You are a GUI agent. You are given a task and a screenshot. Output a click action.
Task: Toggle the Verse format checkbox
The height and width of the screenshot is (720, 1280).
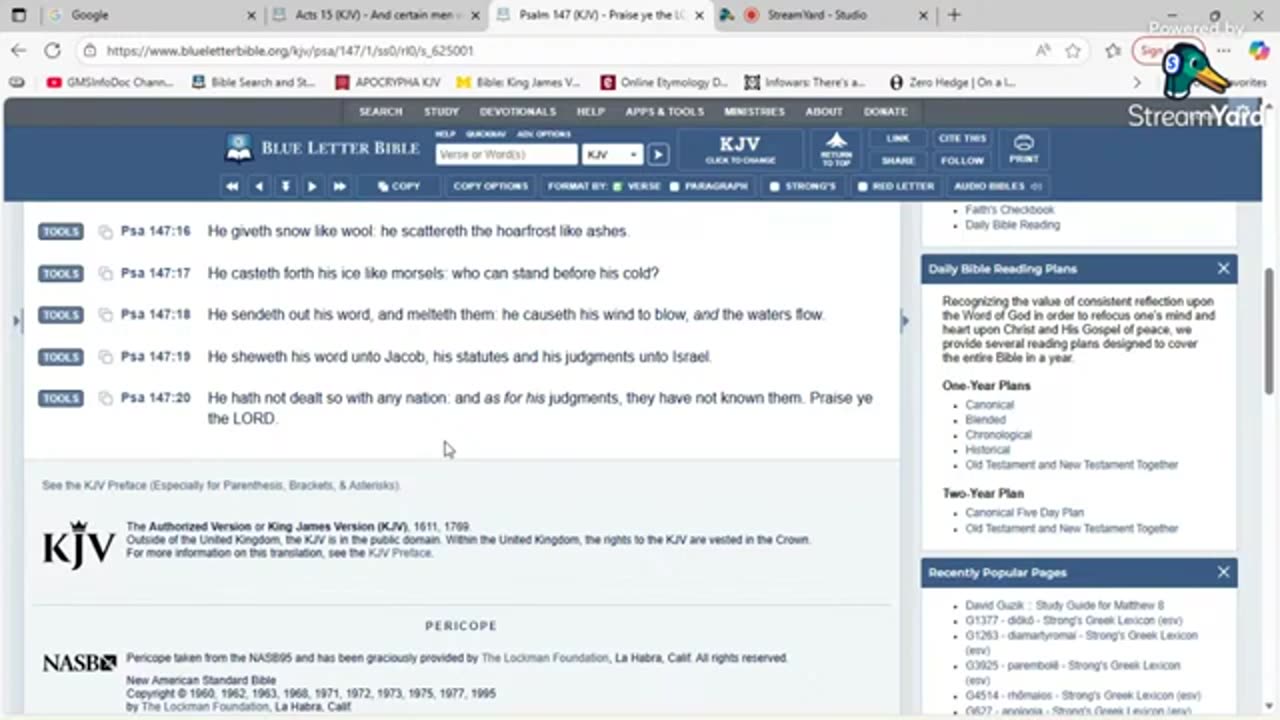(617, 186)
